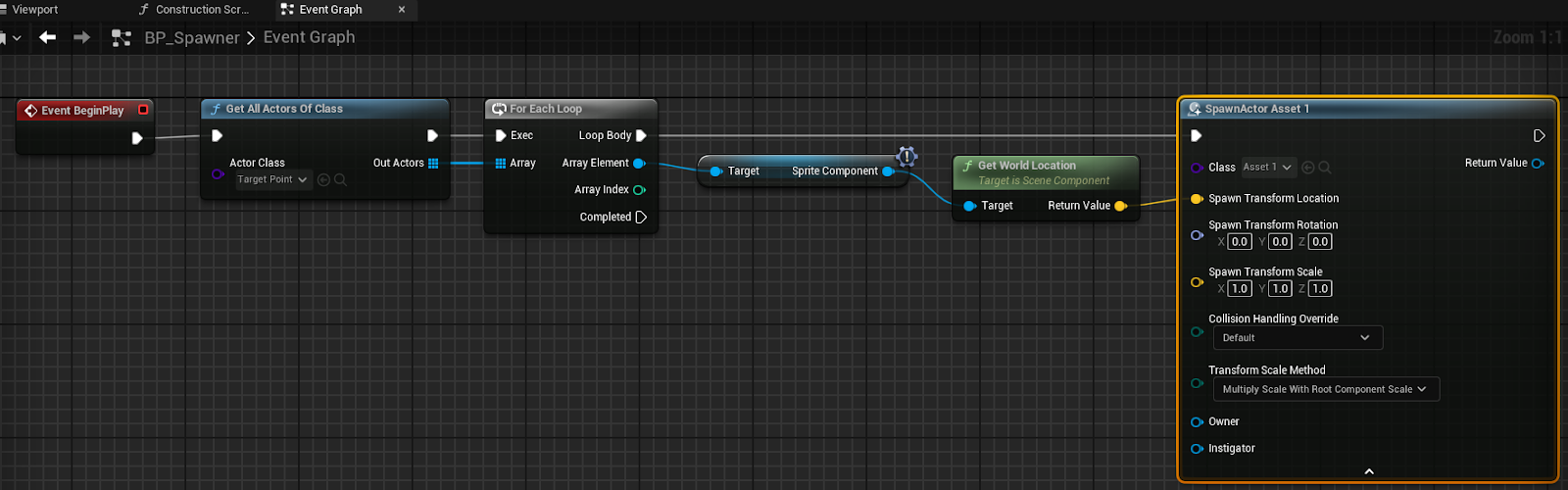The height and width of the screenshot is (490, 1568).
Task: Select the For Each Loop node header
Action: pos(571,109)
